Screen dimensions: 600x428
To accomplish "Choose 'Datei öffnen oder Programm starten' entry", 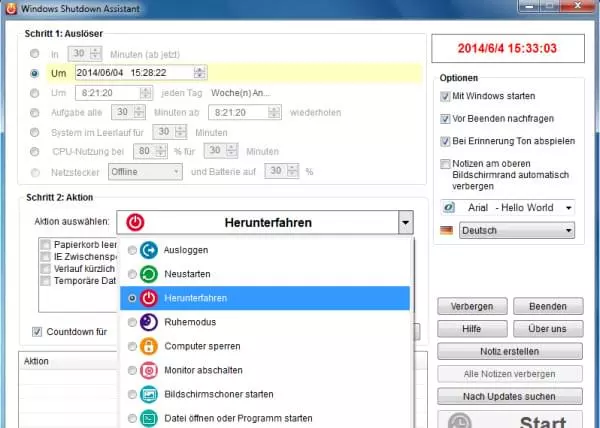I will [265, 418].
